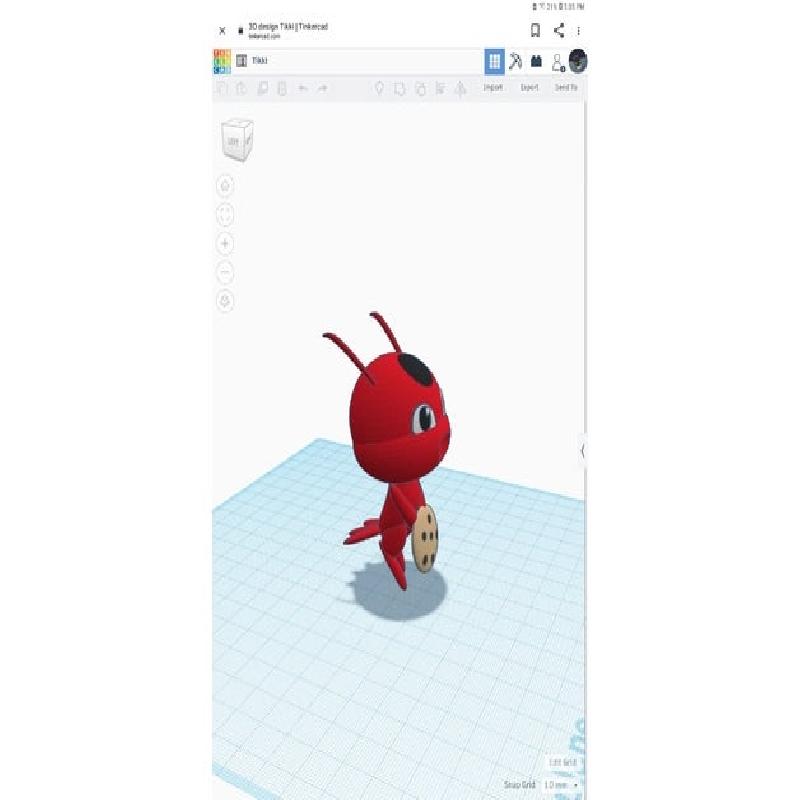
Task: Click the Duplicate and repeat icon
Action: tap(262, 88)
